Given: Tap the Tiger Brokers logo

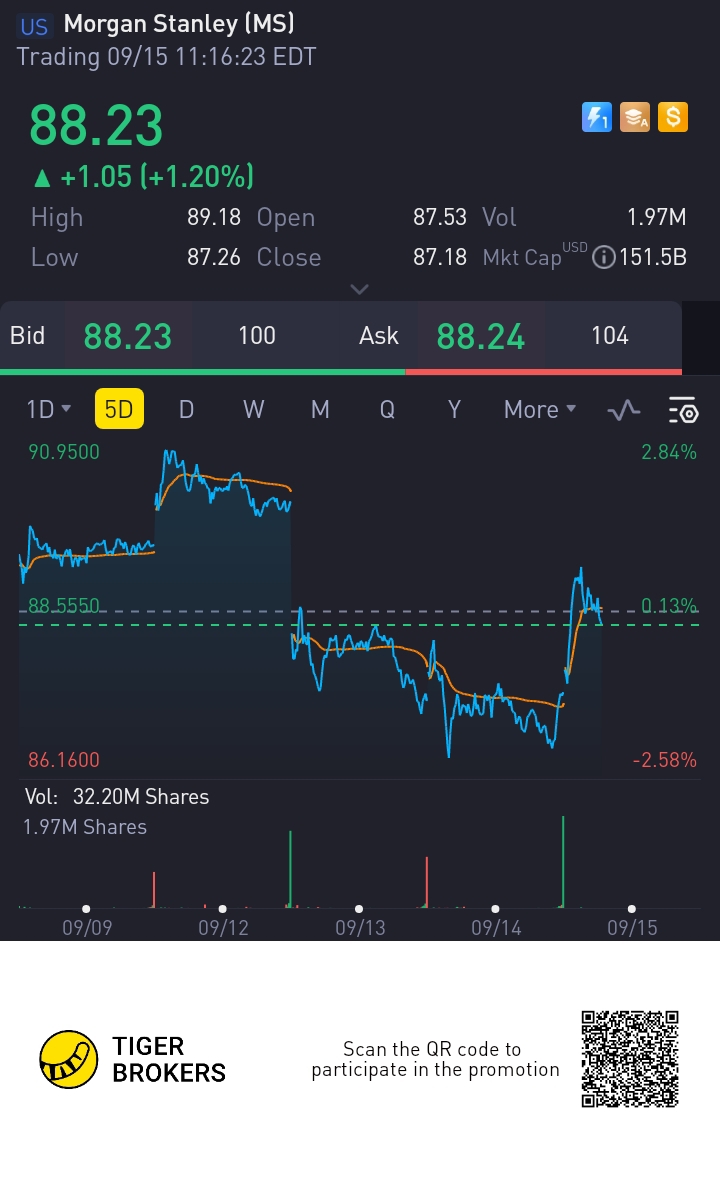Looking at the screenshot, I should pos(69,1059).
